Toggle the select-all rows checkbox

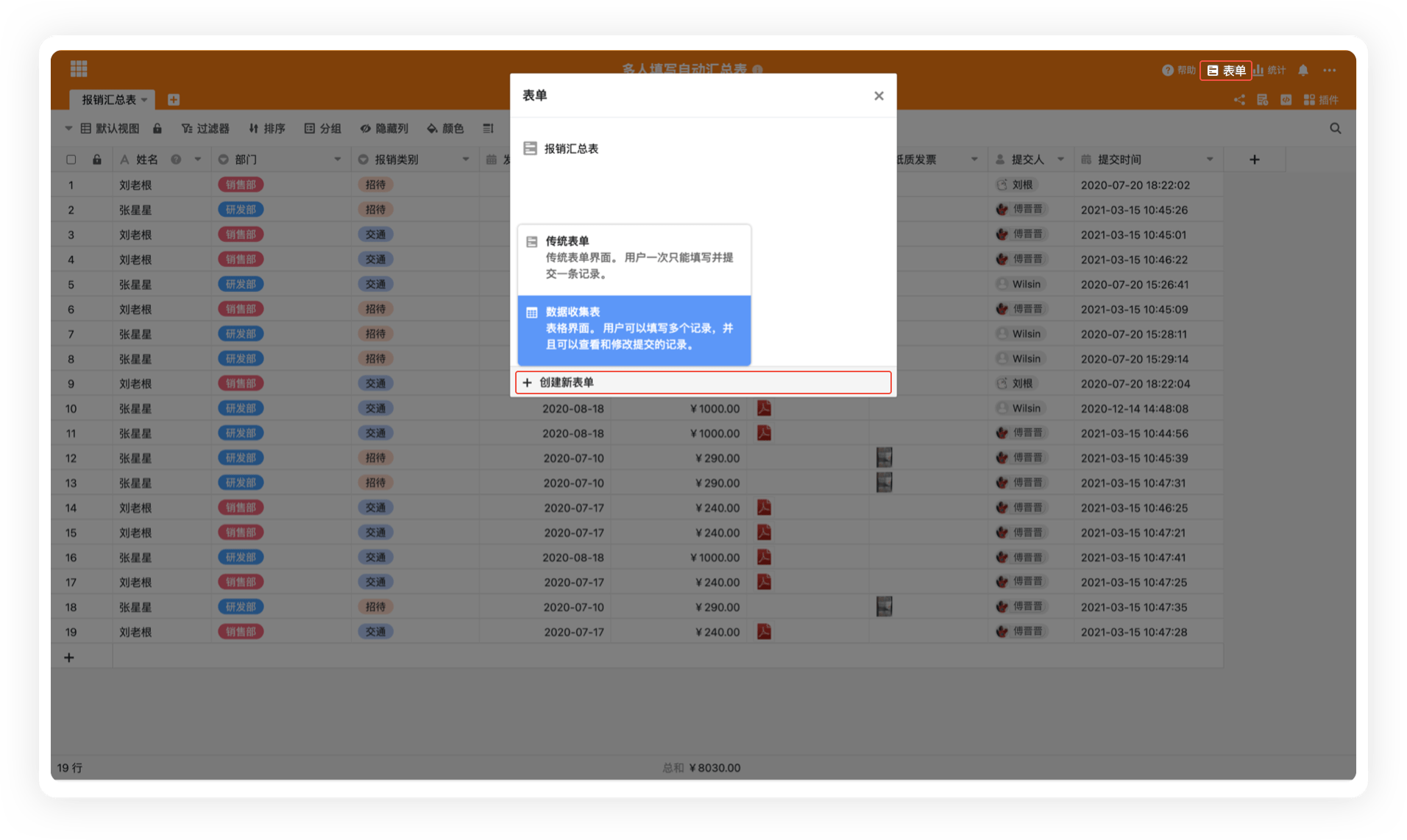tap(71, 160)
